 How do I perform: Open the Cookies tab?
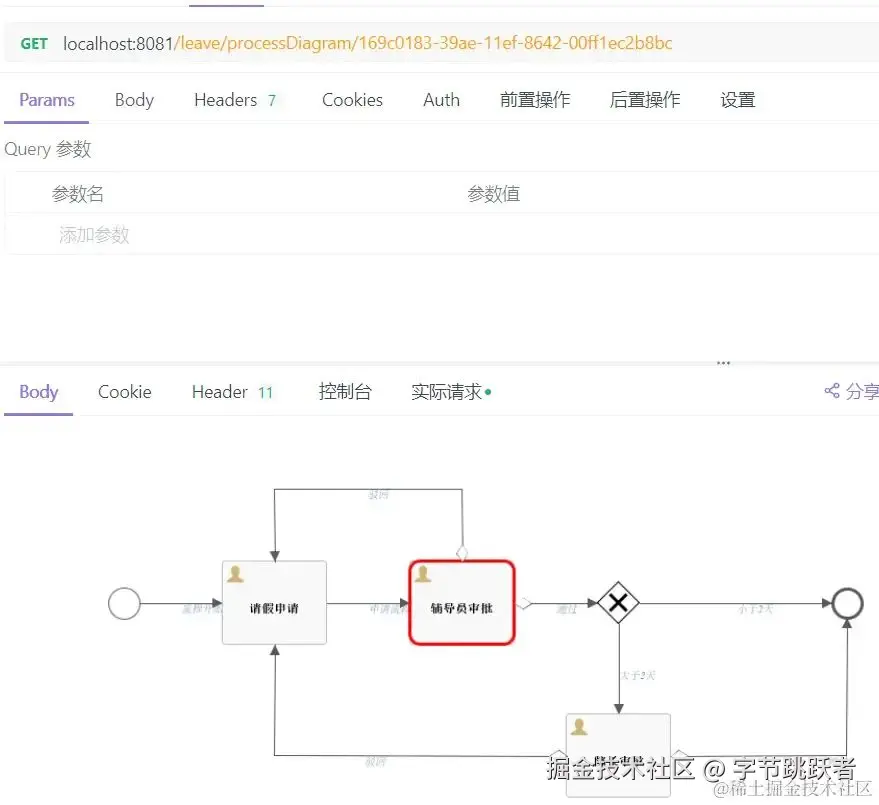coord(352,100)
